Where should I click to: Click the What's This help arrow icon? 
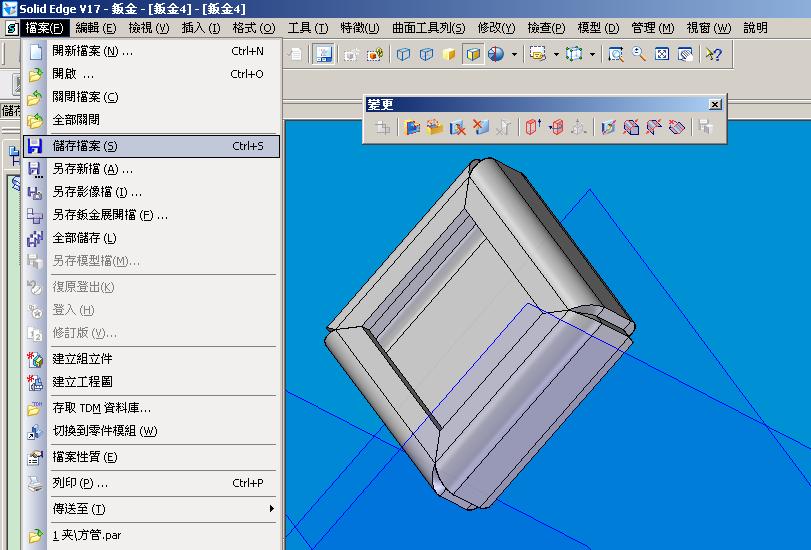(714, 54)
